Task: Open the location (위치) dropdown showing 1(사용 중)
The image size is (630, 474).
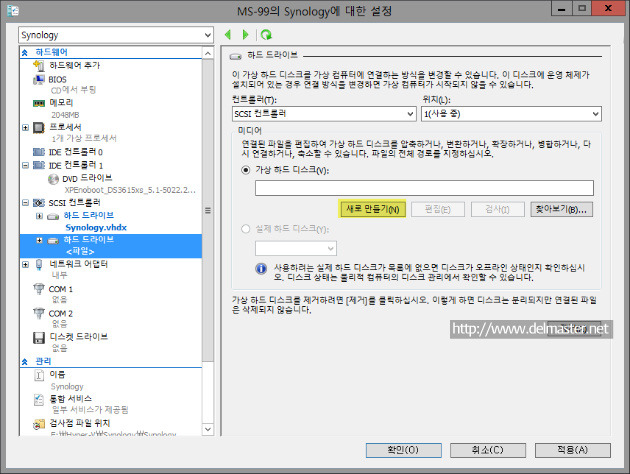Action: 511,114
